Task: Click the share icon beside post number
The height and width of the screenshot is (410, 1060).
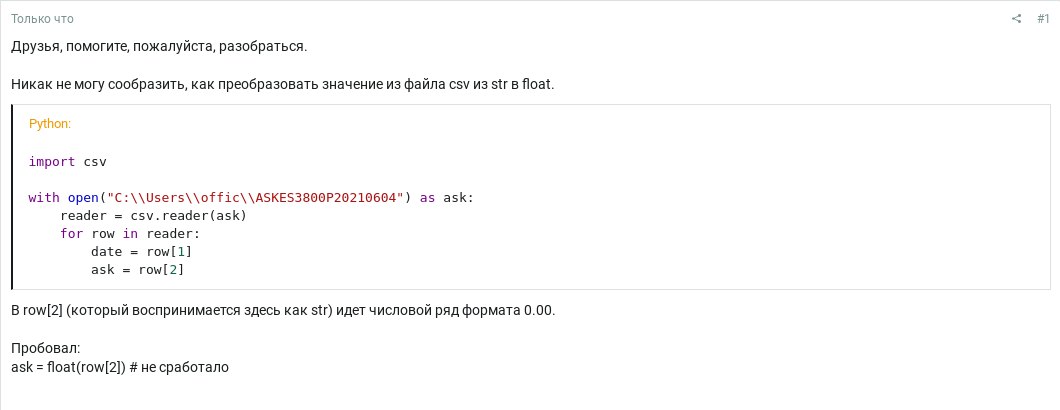Action: (x=1016, y=19)
